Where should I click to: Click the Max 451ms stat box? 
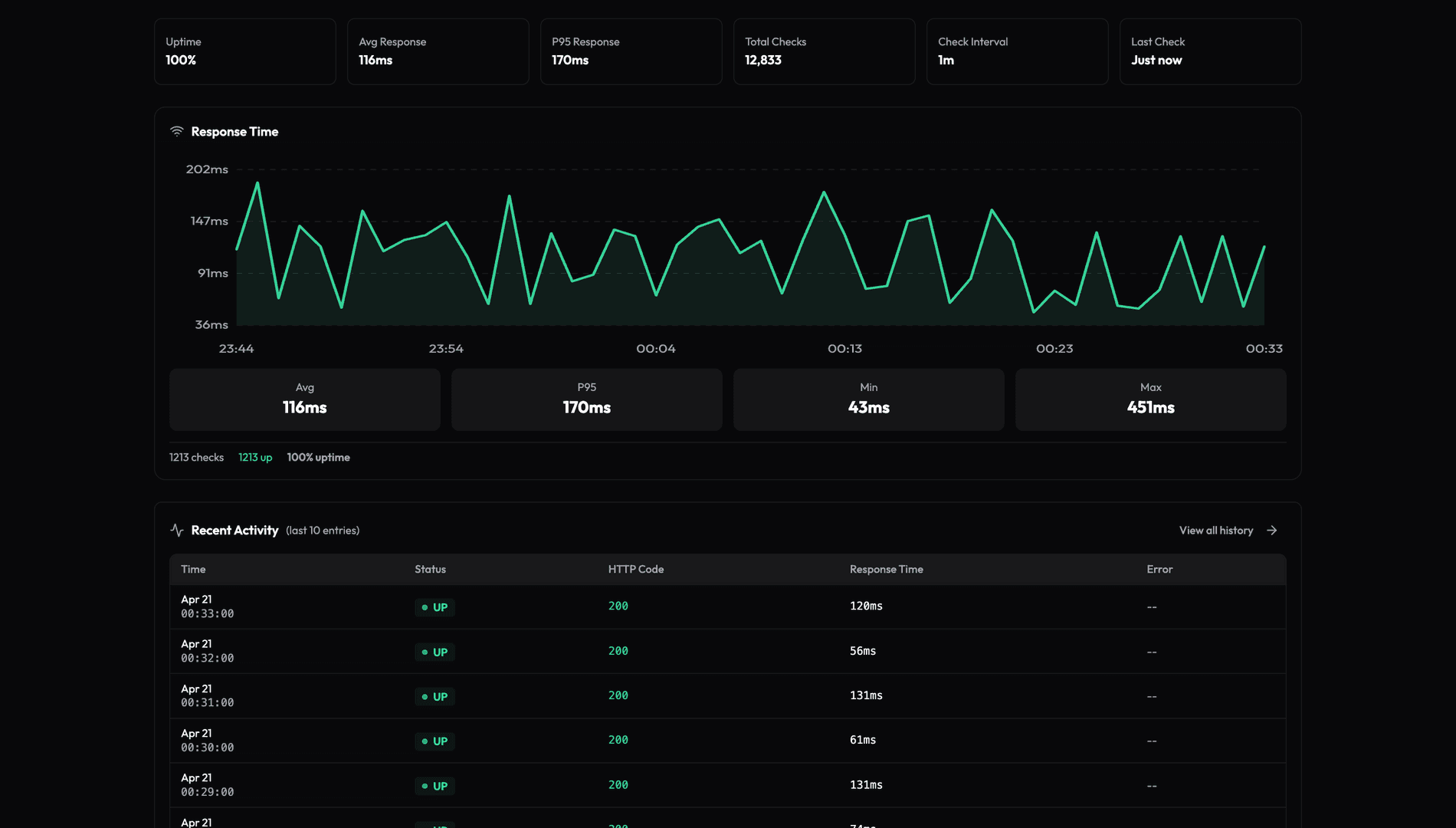point(1151,399)
